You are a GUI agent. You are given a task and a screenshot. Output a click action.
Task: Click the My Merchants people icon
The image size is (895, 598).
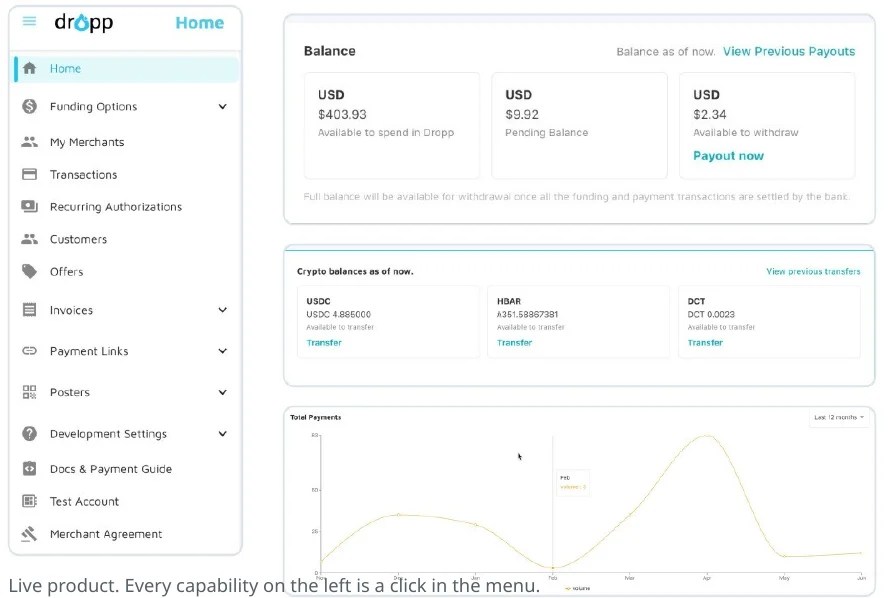[x=29, y=142]
